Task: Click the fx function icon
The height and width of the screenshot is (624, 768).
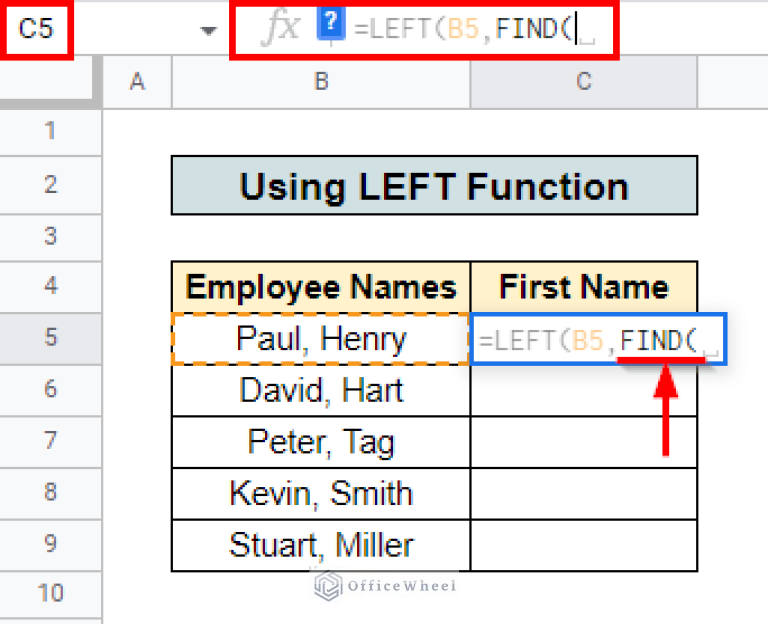Action: [x=280, y=28]
